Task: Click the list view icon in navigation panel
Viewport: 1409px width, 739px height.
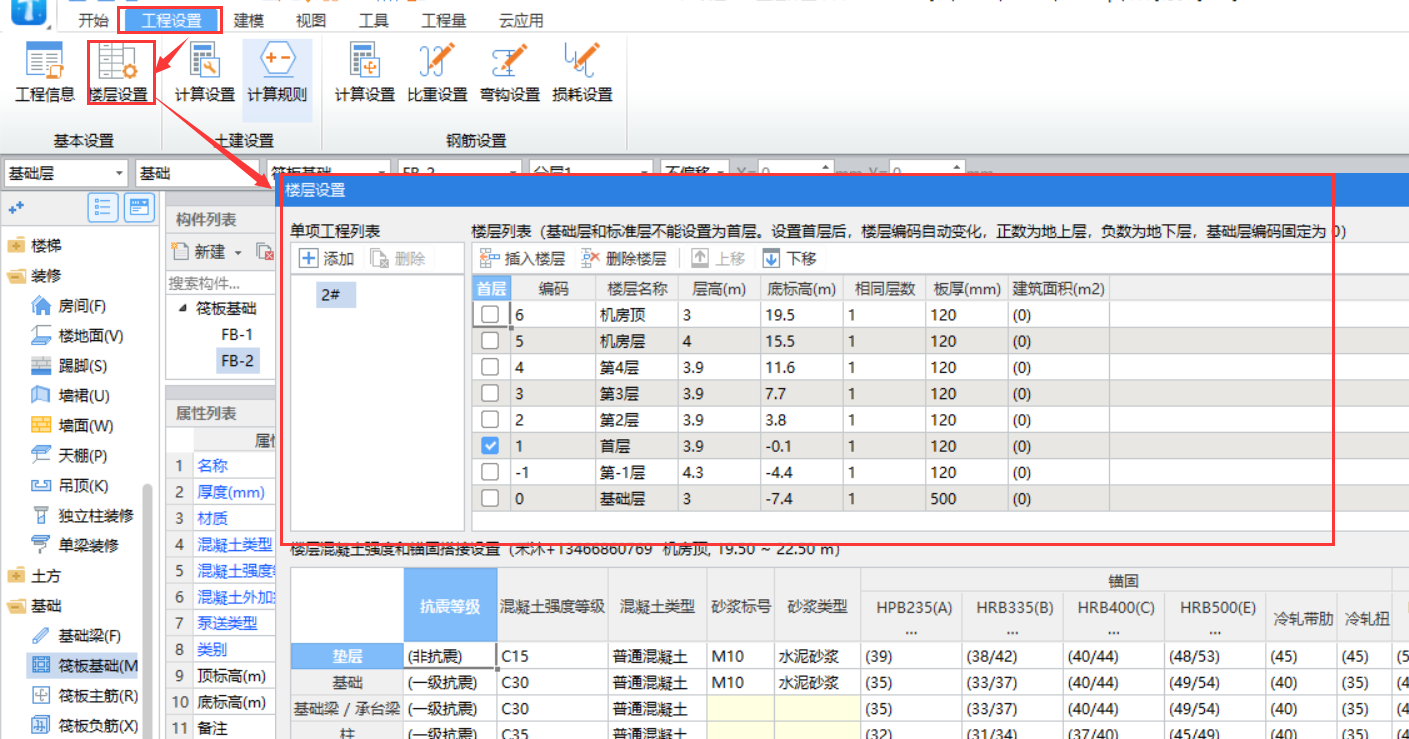Action: pos(103,207)
